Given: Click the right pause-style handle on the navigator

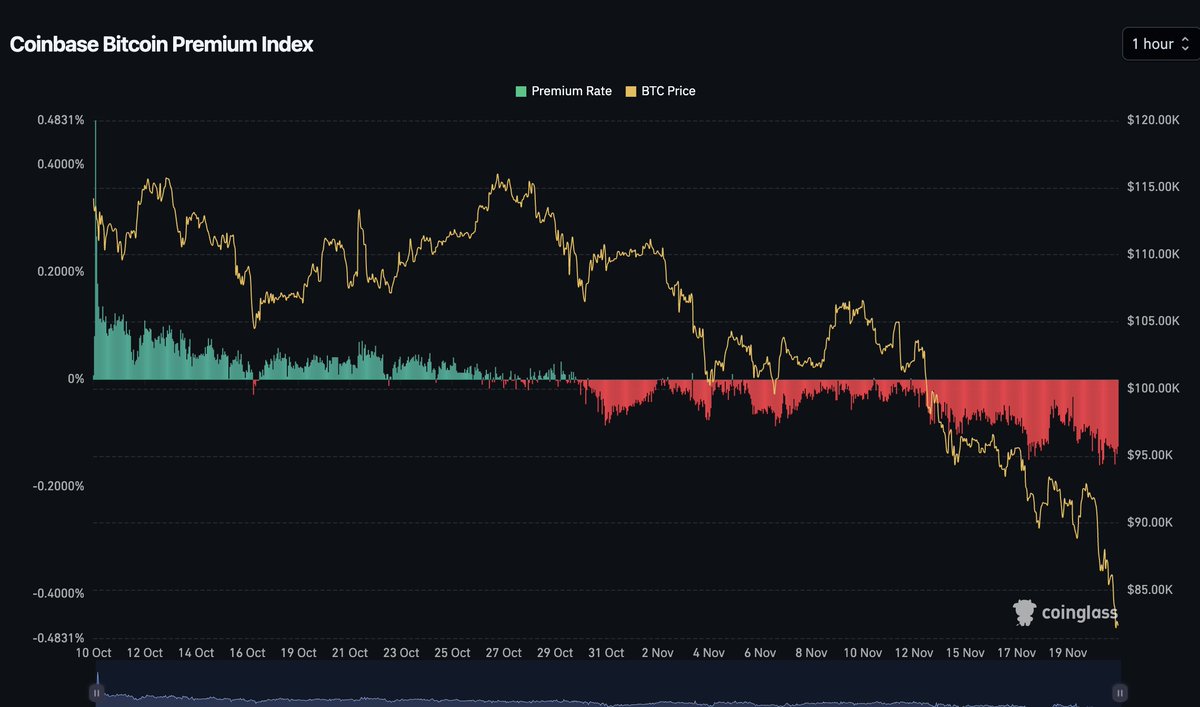Looking at the screenshot, I should [1118, 691].
